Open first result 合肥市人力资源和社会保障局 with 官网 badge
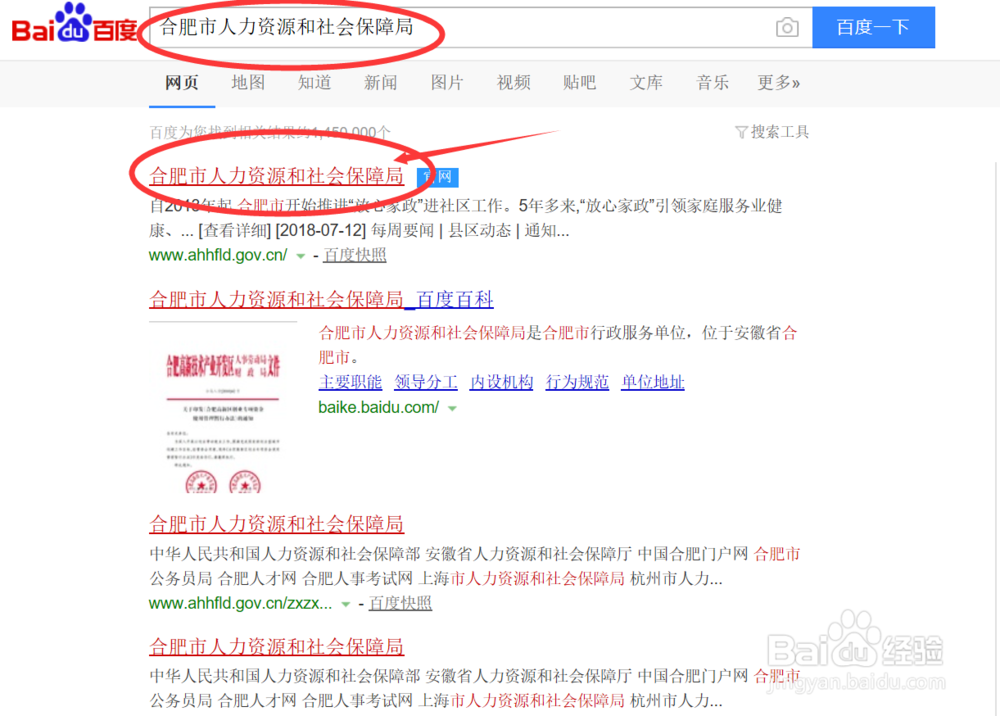The height and width of the screenshot is (716, 1000). click(276, 176)
